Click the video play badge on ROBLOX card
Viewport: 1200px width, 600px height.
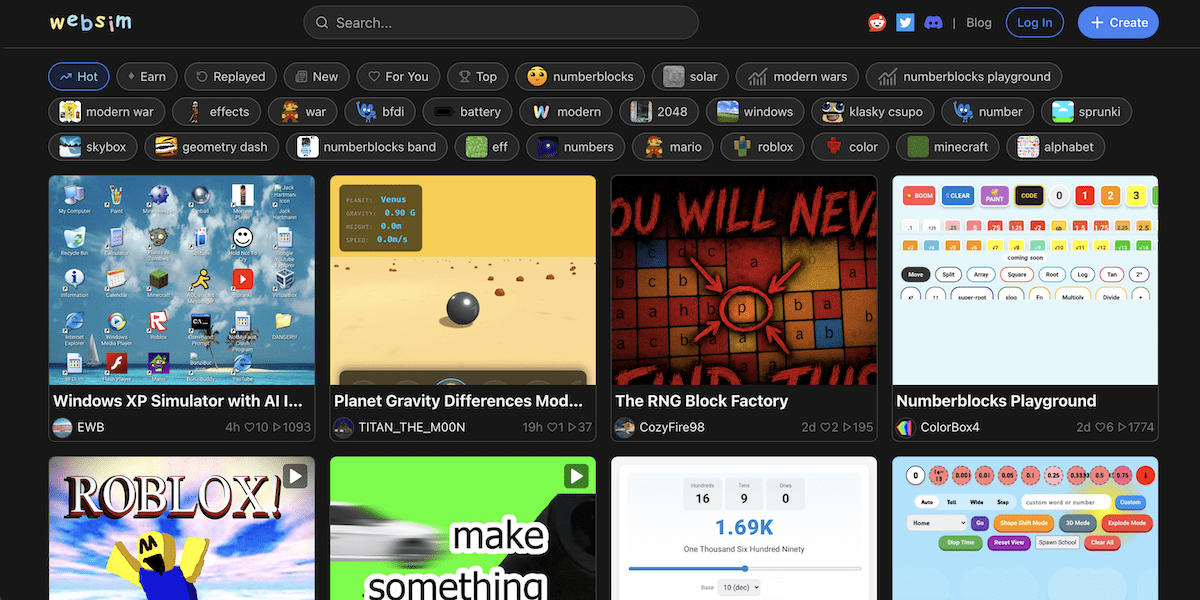coord(294,476)
